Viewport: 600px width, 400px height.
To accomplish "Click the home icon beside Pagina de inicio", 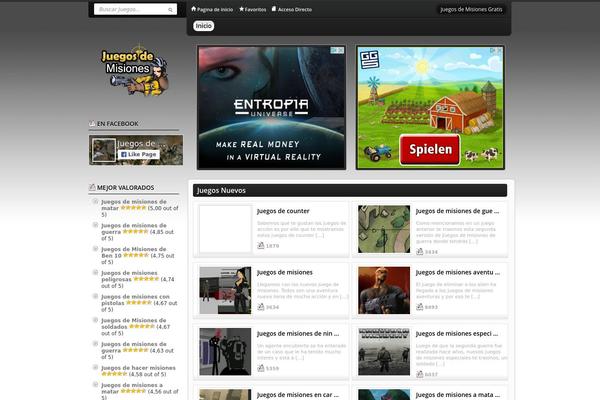I will click(194, 9).
